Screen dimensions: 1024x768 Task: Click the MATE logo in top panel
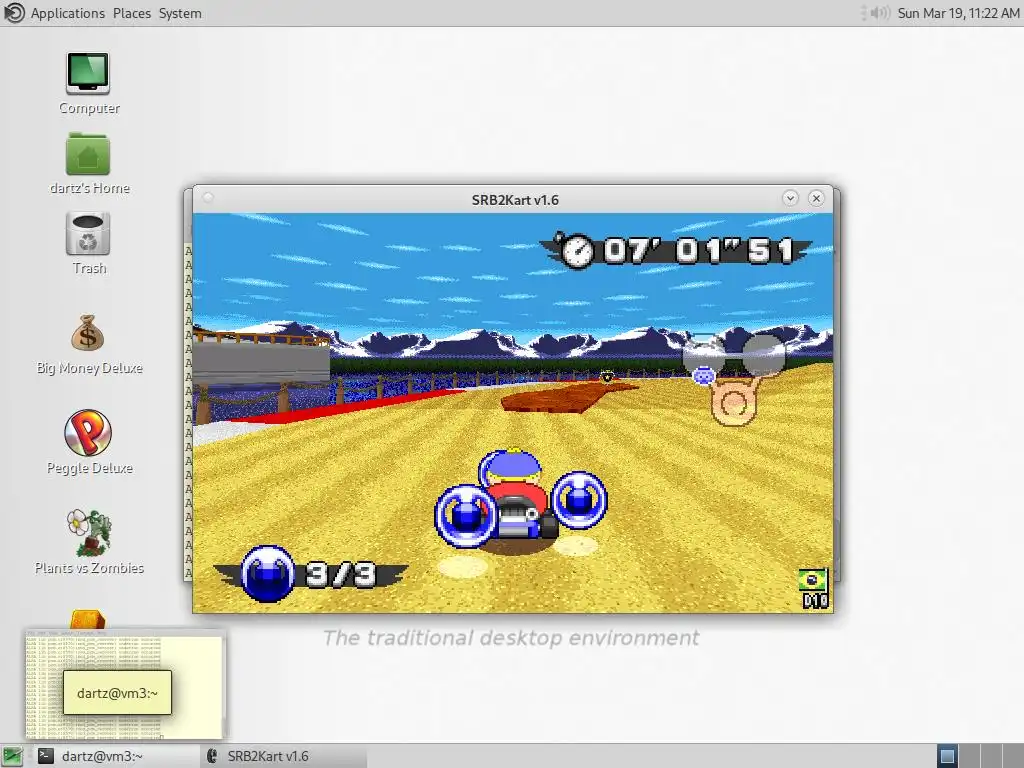coord(13,13)
